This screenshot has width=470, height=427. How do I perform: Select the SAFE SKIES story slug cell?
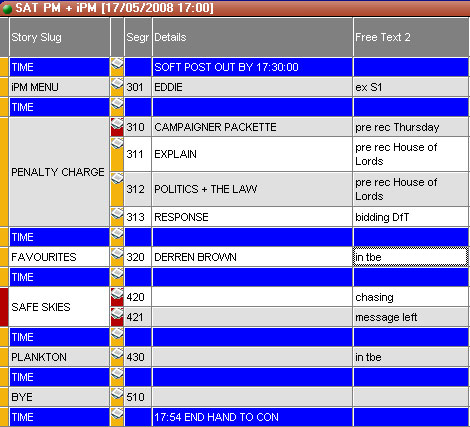tap(59, 307)
